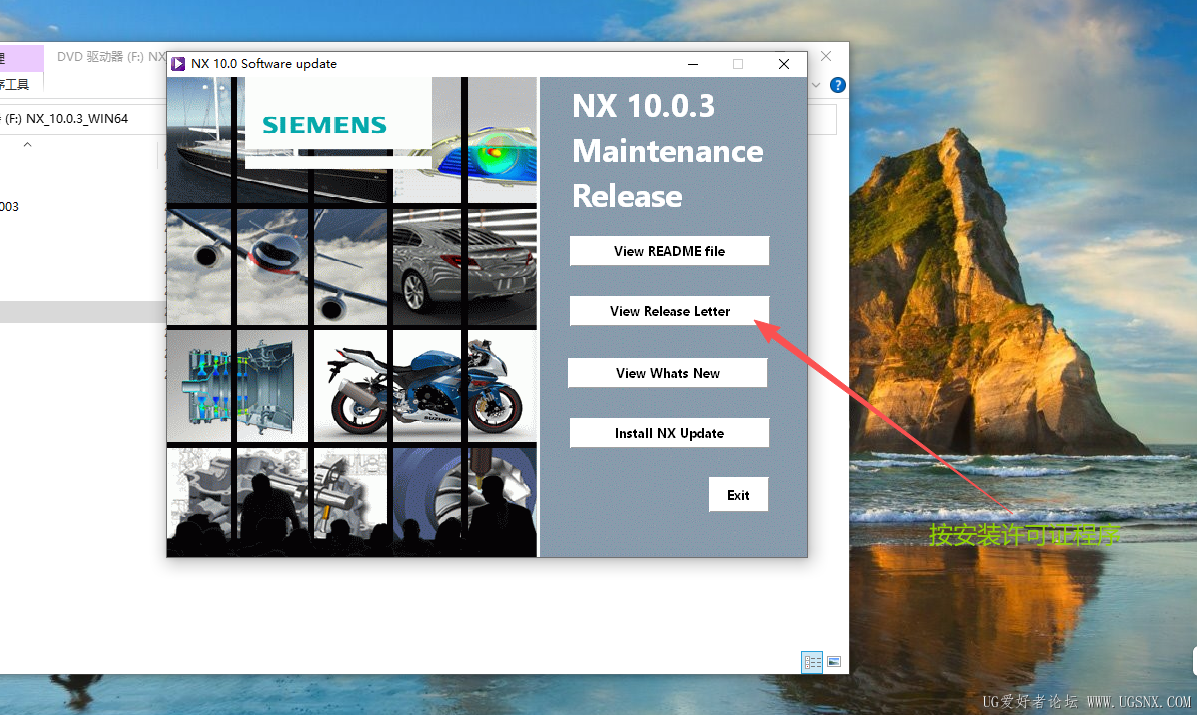Select the F: NX_10.0.3_WIN64 address path
1197x715 pixels.
(67, 119)
